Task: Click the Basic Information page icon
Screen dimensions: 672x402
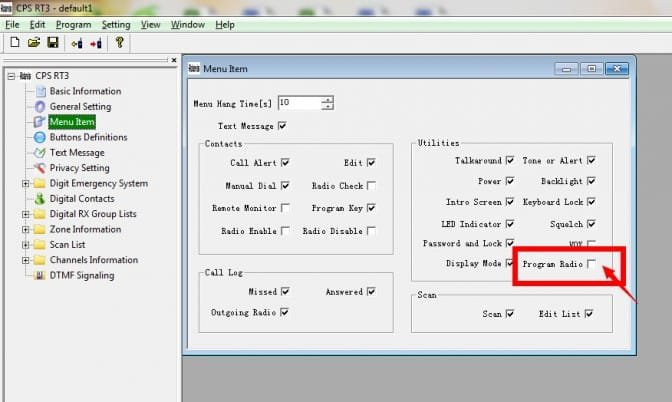Action: tap(41, 91)
